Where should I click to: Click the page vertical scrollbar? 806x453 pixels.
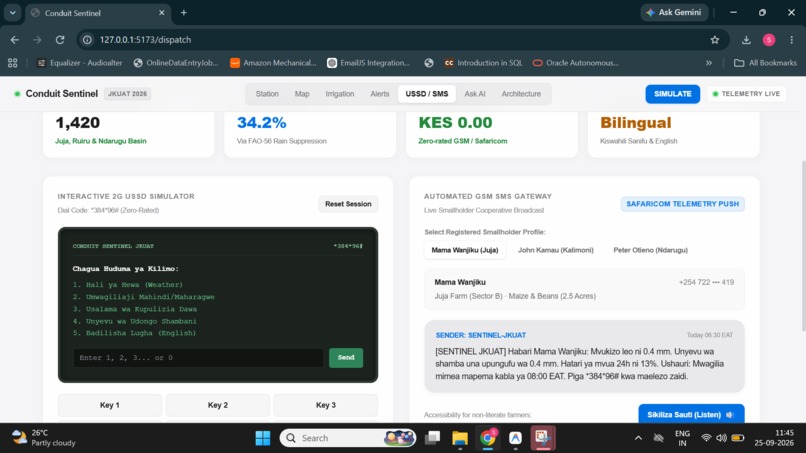(x=802, y=246)
